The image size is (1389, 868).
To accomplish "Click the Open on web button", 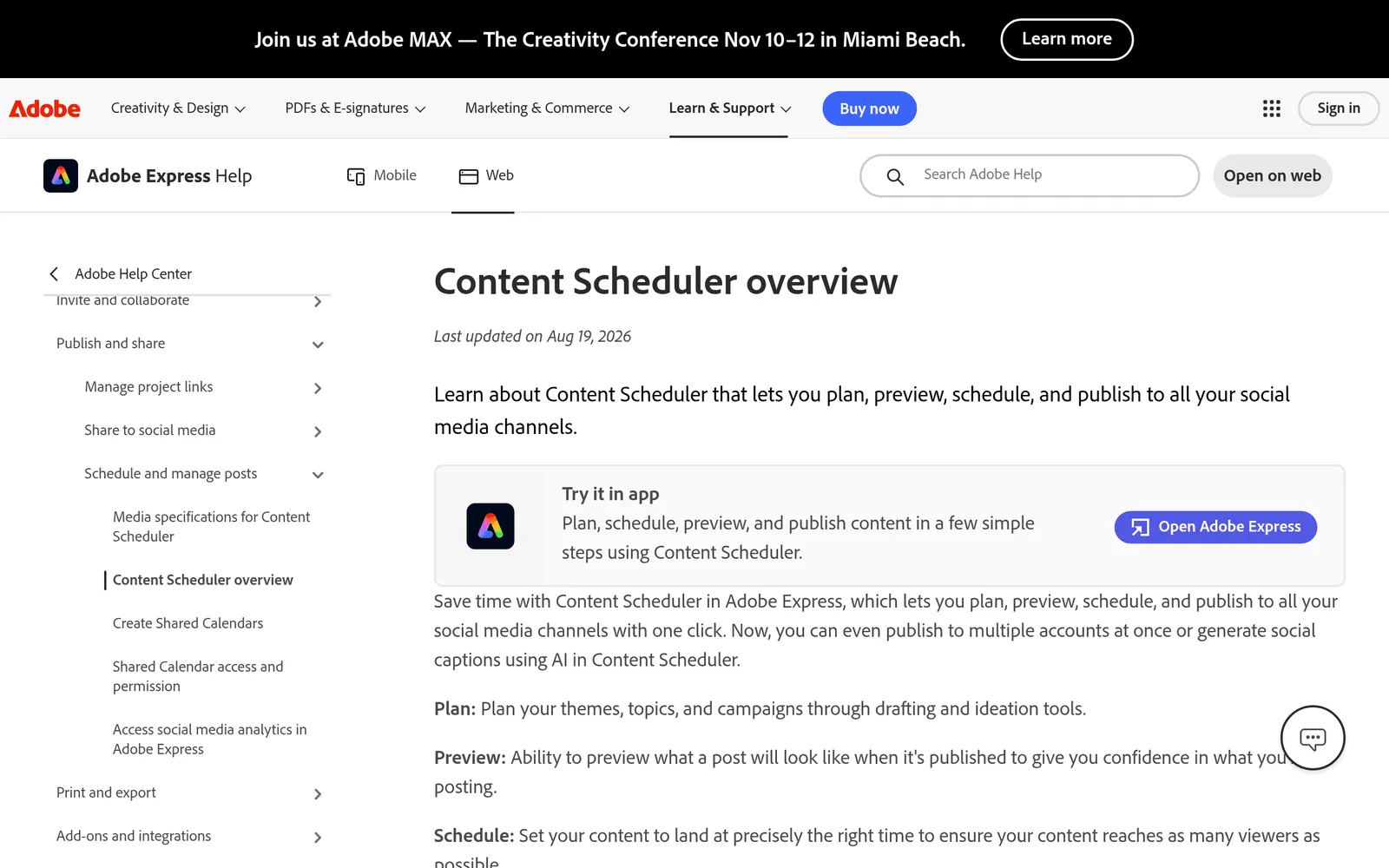I will (x=1272, y=175).
